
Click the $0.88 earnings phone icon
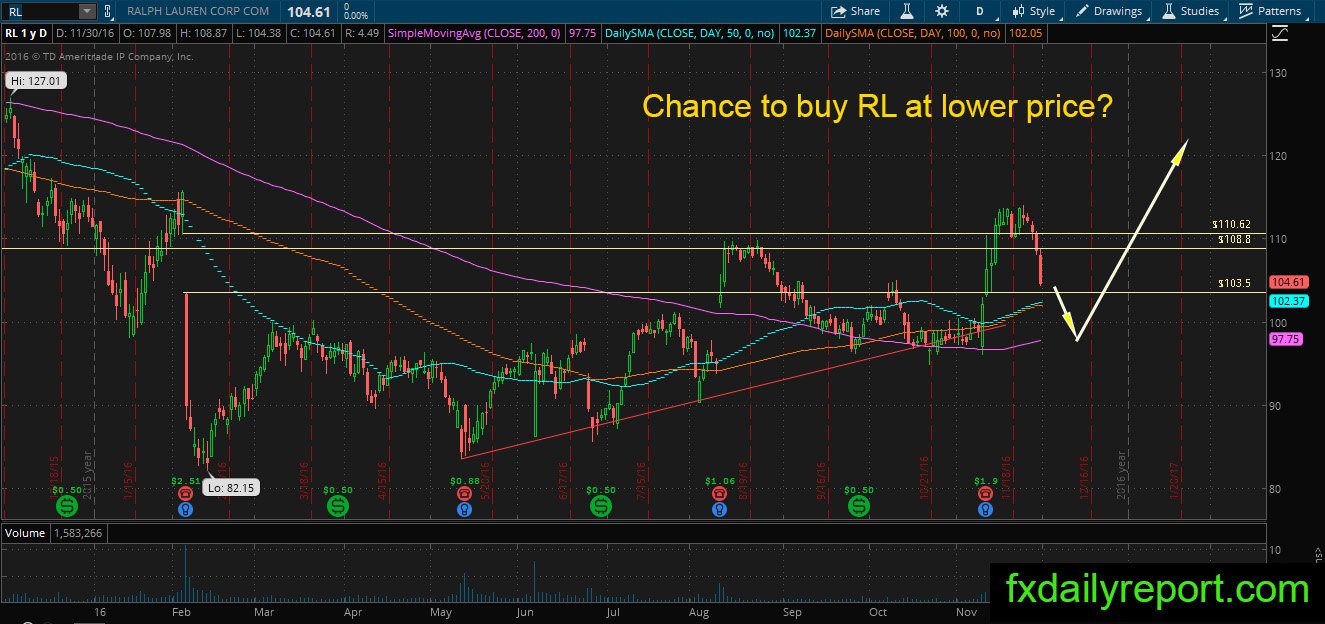tap(465, 494)
